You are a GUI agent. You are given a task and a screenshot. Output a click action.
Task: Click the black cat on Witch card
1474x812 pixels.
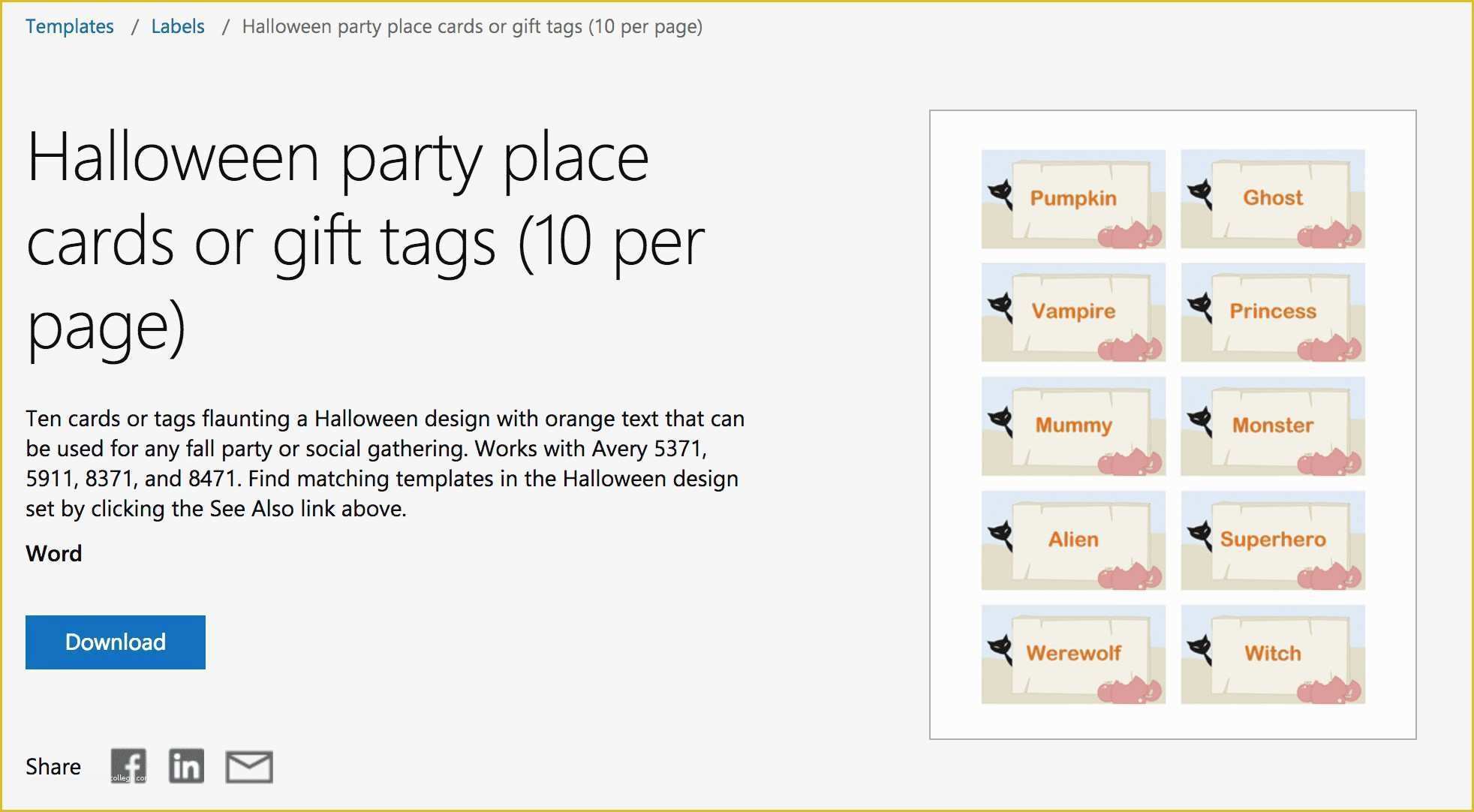click(1200, 650)
